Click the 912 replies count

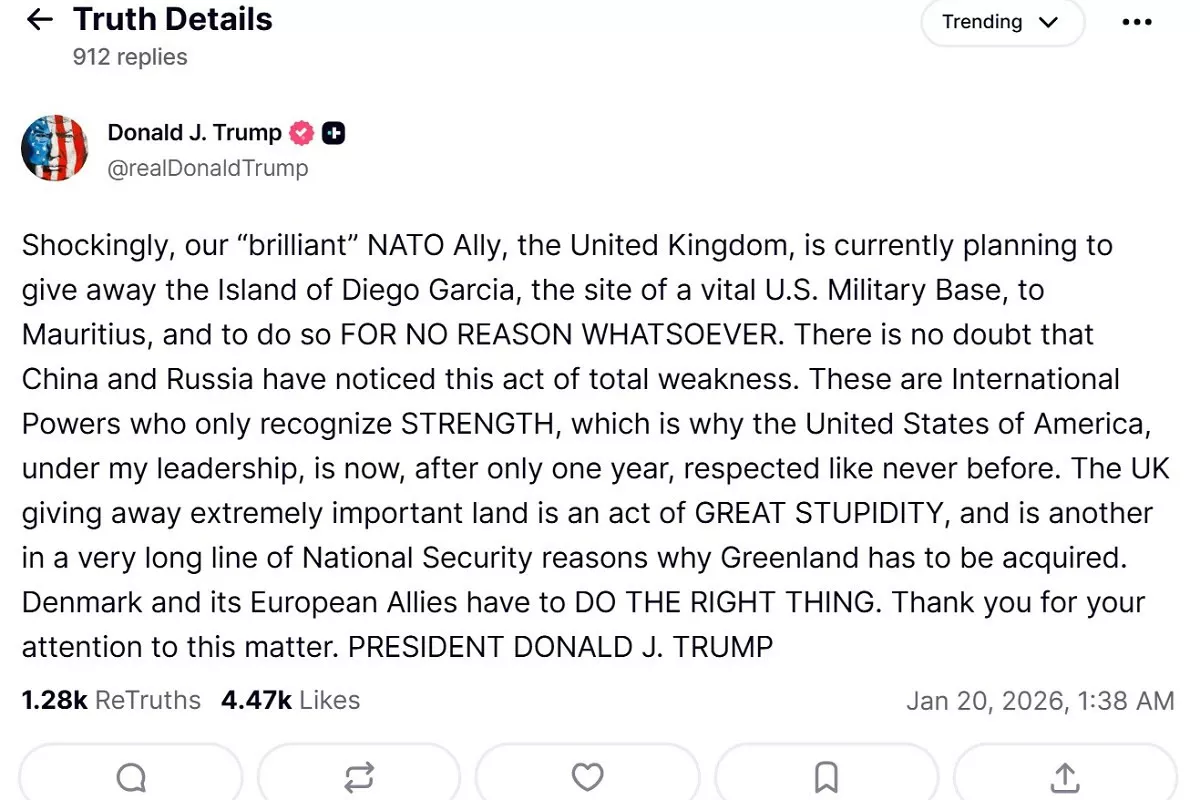tap(130, 57)
